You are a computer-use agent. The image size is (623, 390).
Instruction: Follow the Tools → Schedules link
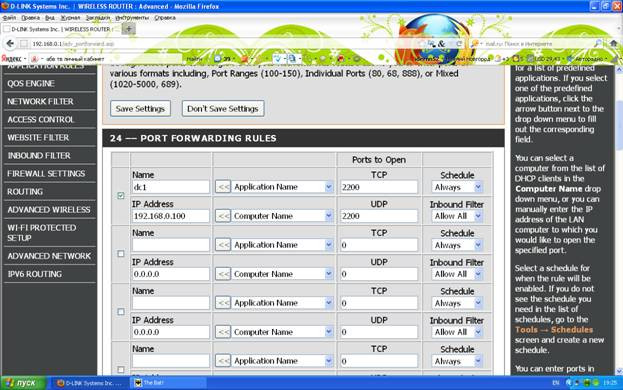[554, 330]
